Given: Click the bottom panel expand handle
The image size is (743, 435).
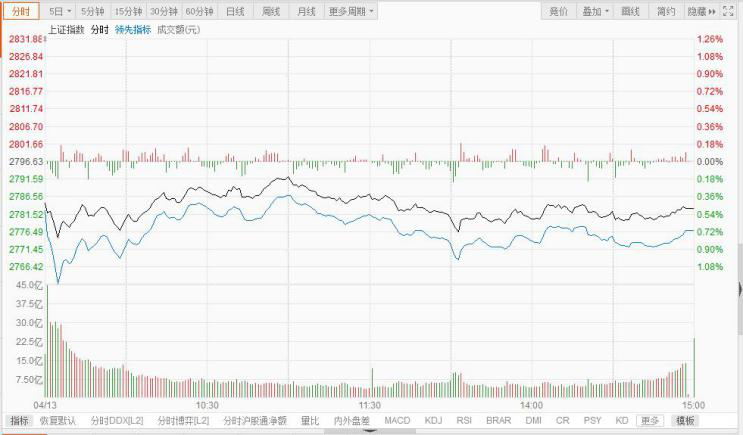Looking at the screenshot, I should [370, 432].
